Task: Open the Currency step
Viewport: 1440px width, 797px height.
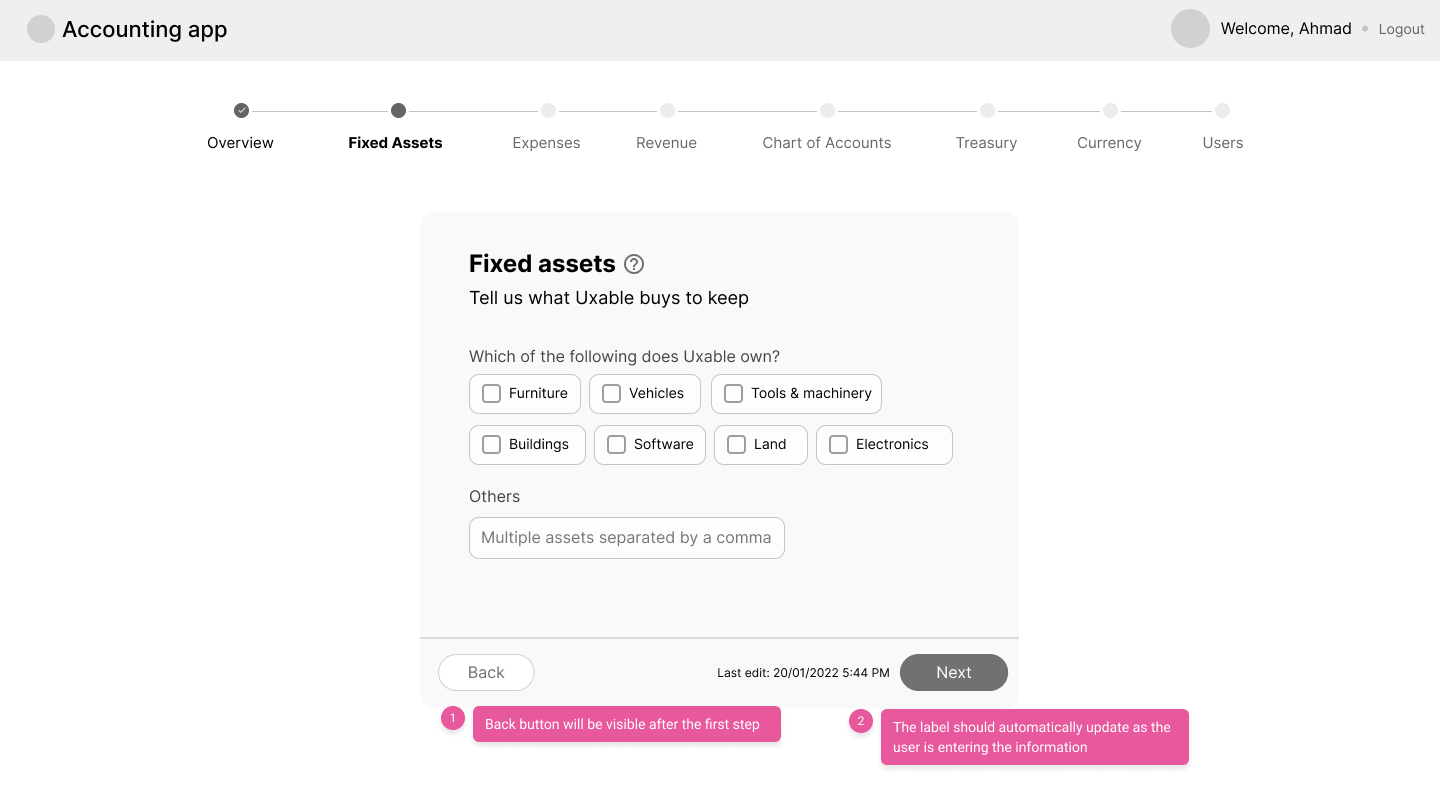Action: [1110, 111]
